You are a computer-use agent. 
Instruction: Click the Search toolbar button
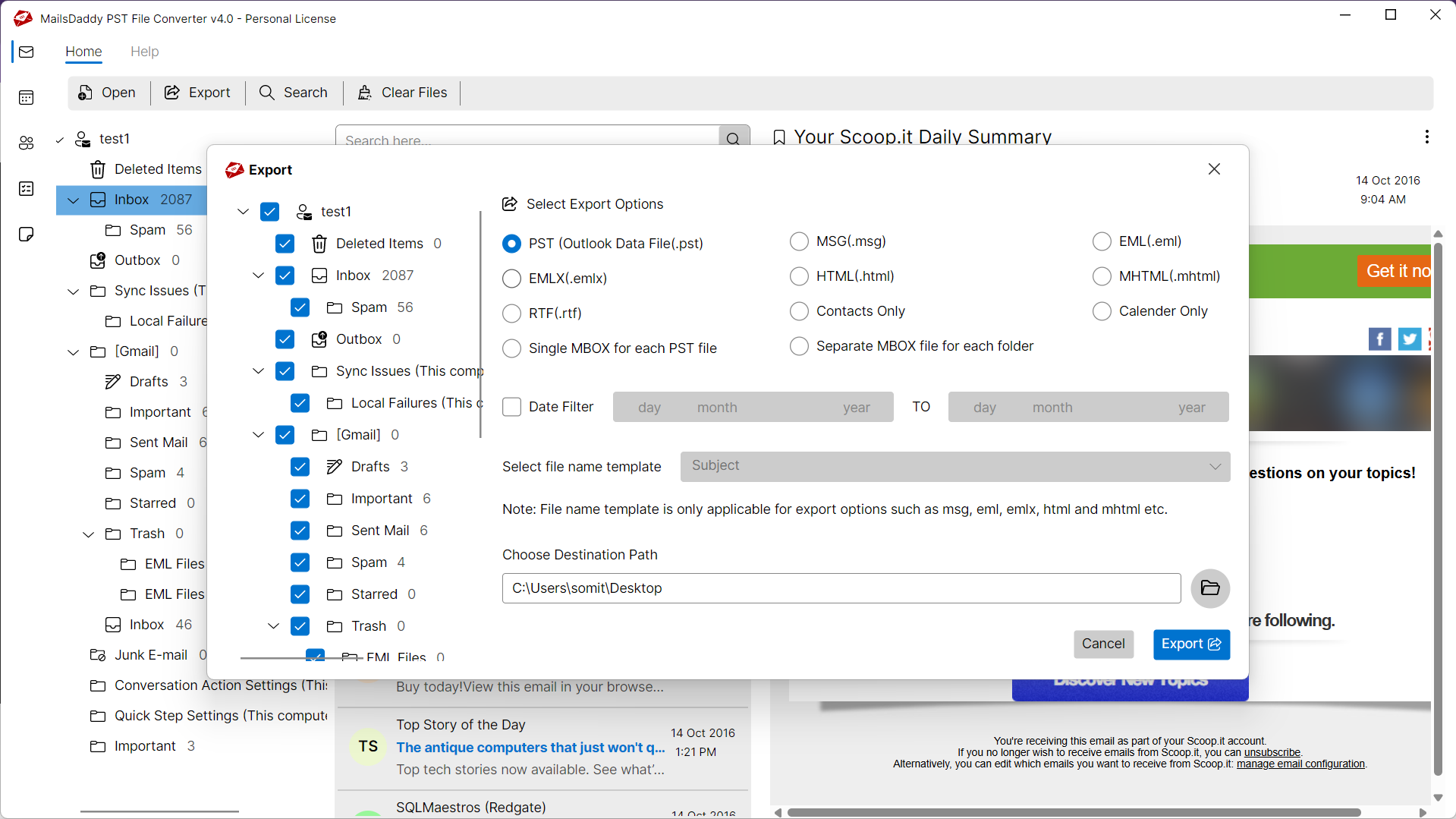[x=294, y=93]
